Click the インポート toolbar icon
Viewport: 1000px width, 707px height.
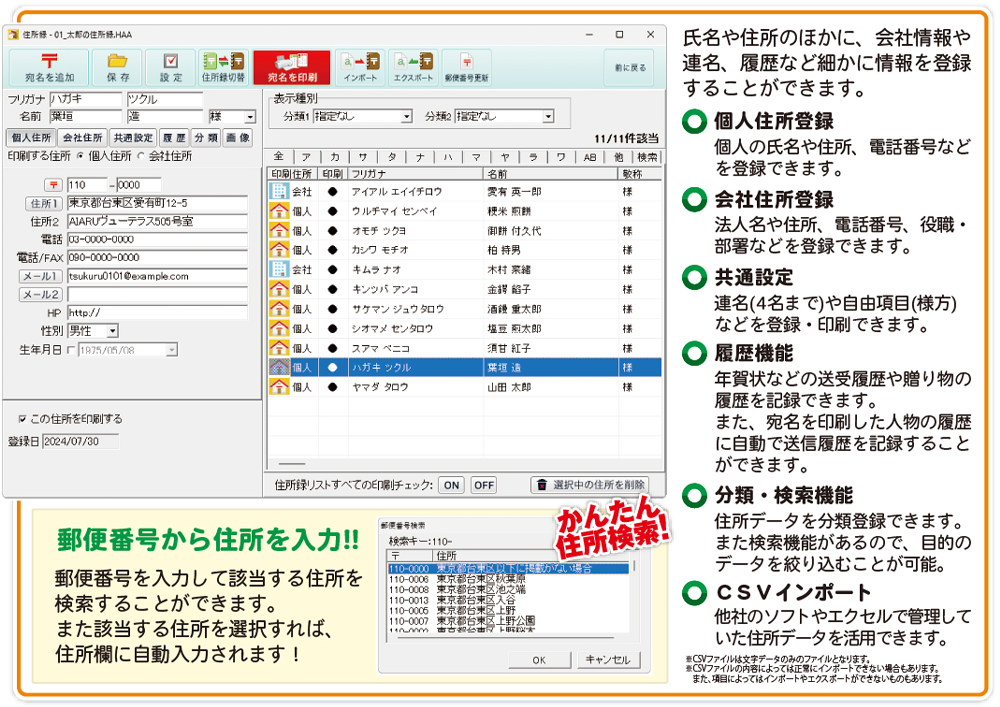click(x=359, y=67)
